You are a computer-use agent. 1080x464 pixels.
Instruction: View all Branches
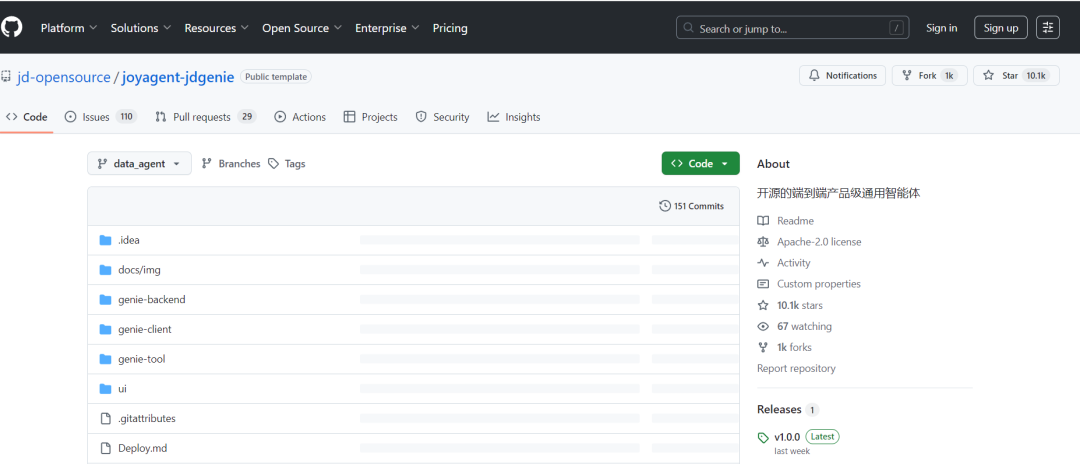pos(231,164)
